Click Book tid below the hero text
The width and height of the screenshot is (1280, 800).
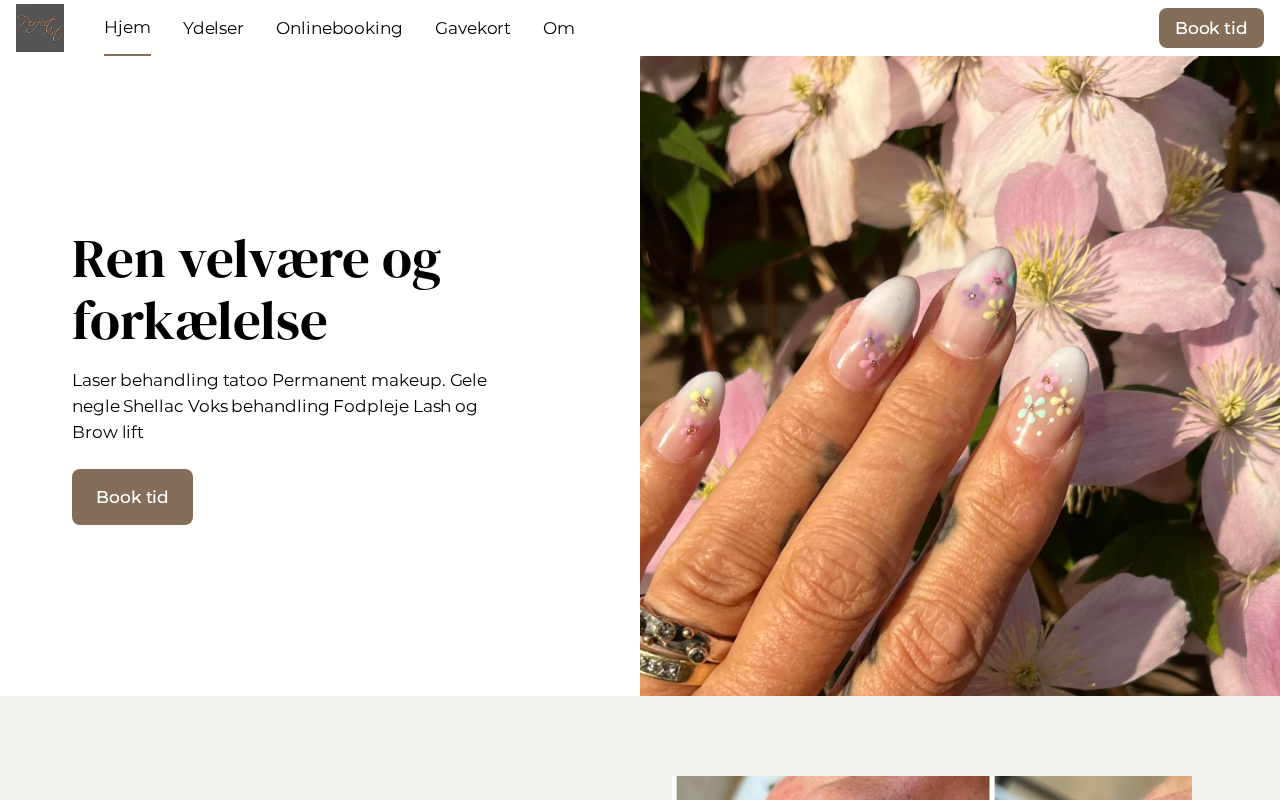(132, 497)
